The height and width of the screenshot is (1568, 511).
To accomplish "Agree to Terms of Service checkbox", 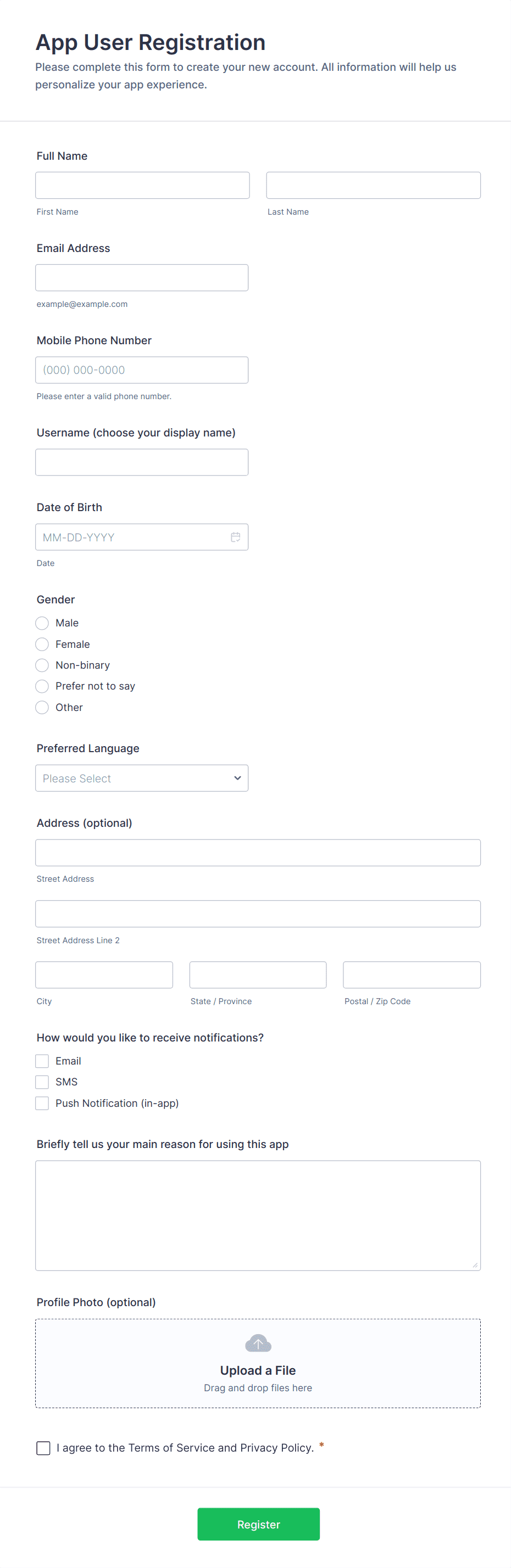I will tap(43, 1447).
